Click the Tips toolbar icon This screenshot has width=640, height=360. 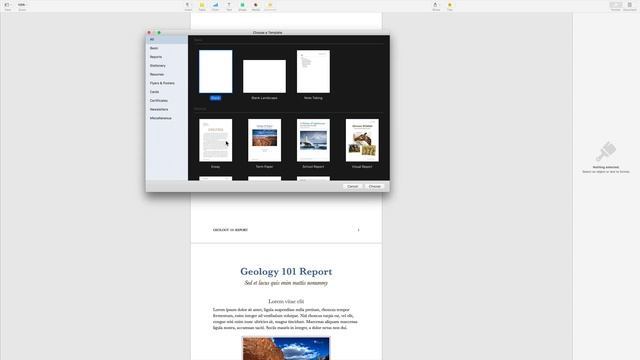(x=450, y=5)
